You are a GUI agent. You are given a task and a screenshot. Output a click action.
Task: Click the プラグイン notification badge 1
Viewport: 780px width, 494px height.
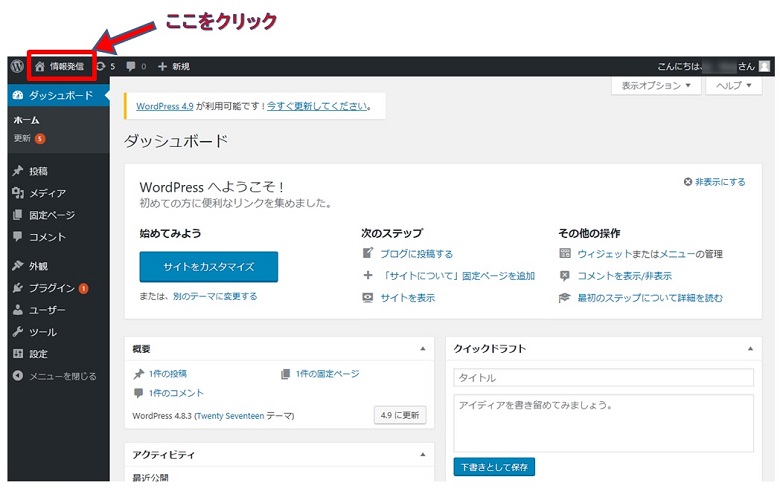click(84, 288)
